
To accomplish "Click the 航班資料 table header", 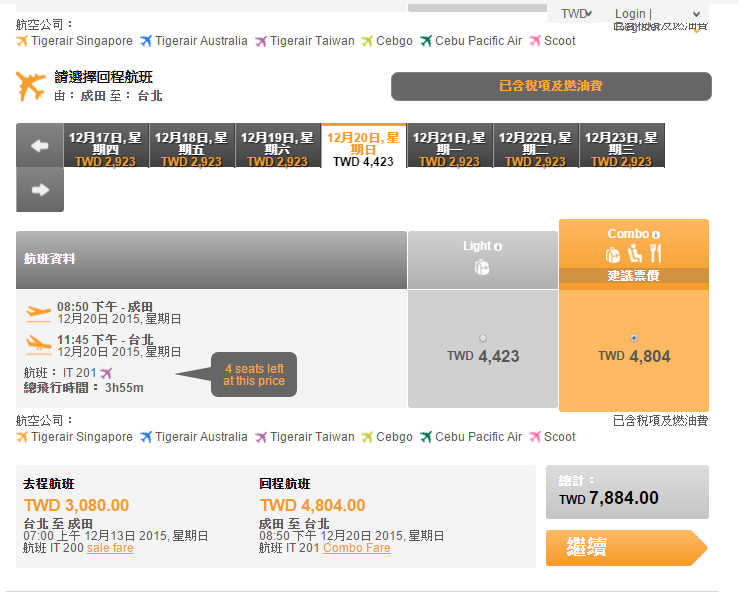I will (211, 260).
